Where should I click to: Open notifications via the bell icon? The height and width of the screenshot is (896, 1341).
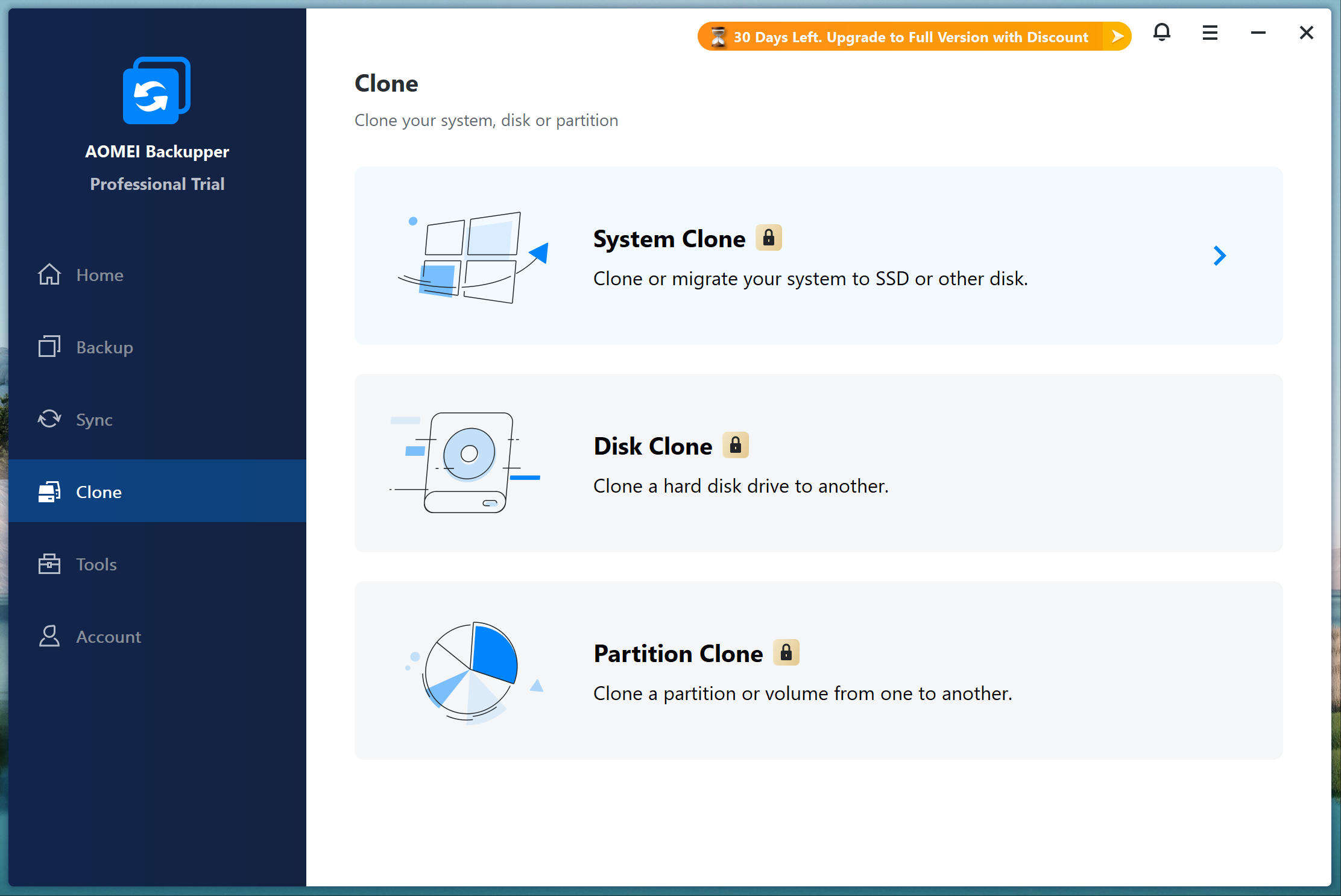tap(1162, 32)
